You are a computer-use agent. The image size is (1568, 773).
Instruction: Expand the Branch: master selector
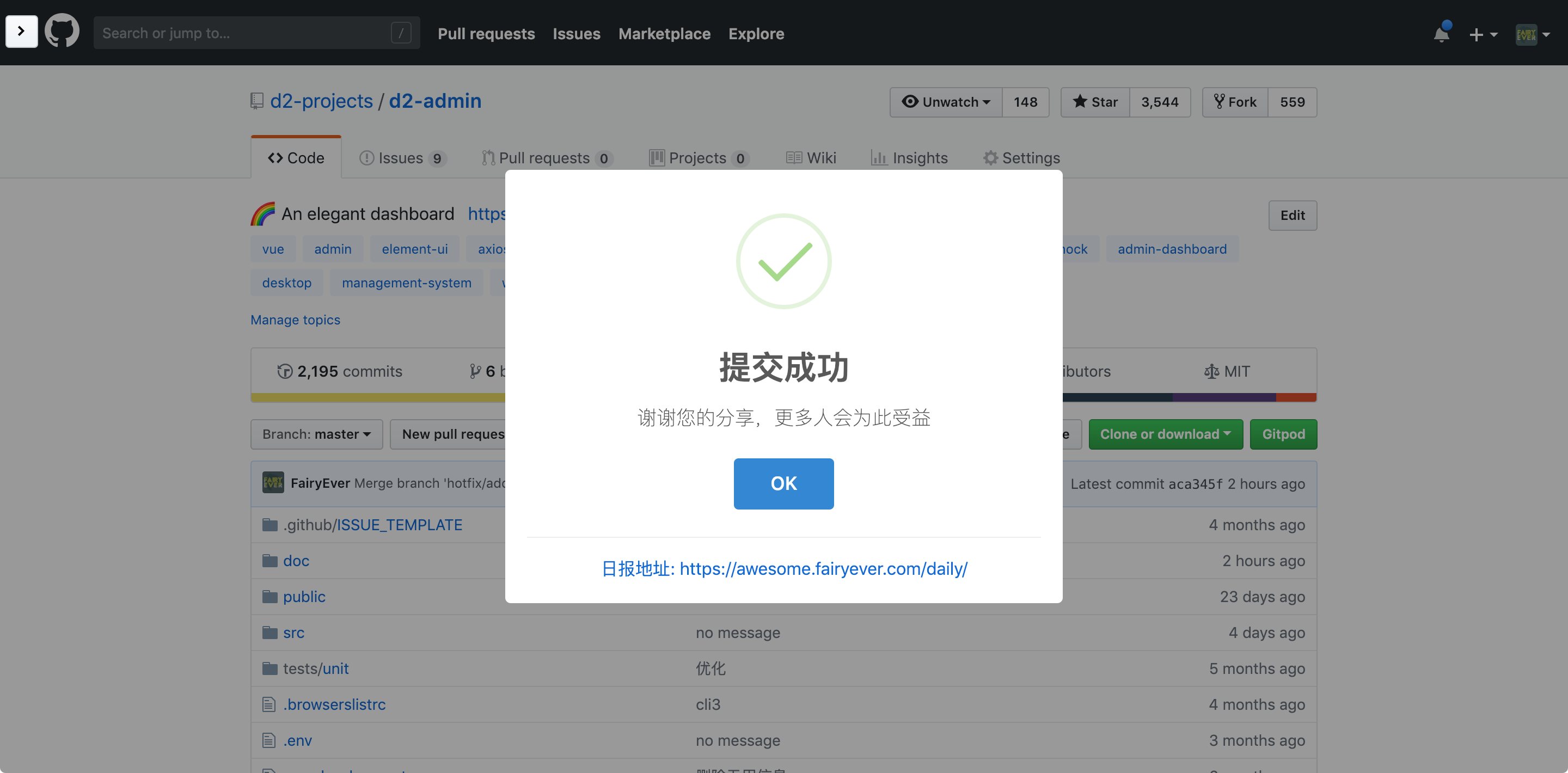(x=316, y=434)
